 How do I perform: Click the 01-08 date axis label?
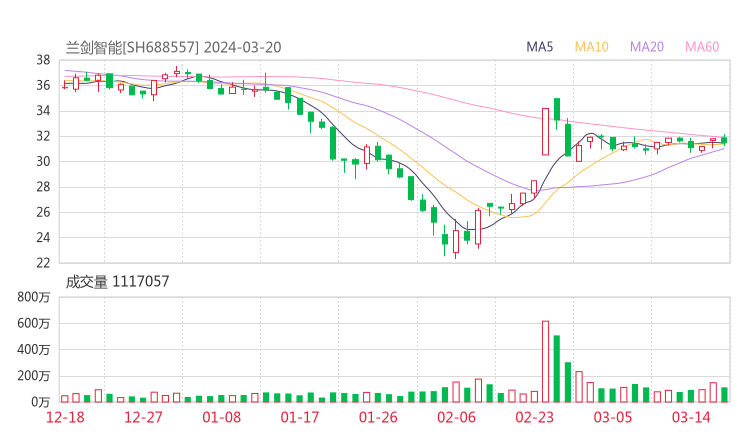click(221, 417)
